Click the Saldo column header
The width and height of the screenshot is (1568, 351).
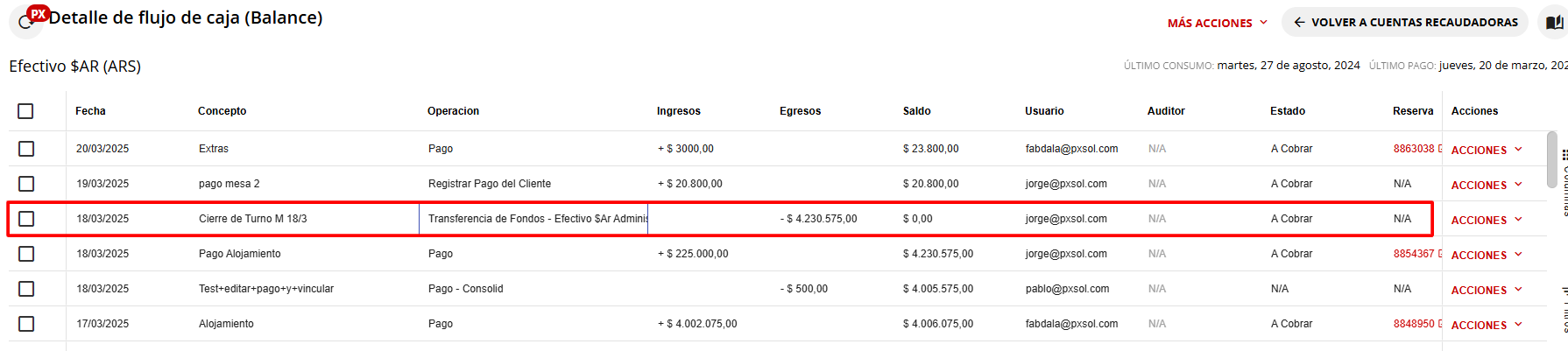click(916, 111)
